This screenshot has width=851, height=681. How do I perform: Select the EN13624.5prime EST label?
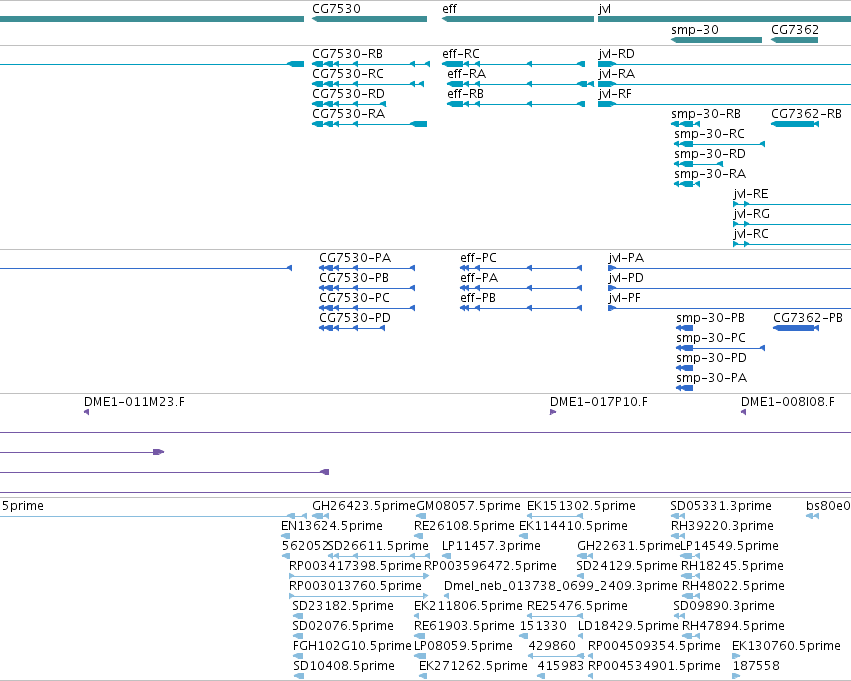tap(332, 526)
